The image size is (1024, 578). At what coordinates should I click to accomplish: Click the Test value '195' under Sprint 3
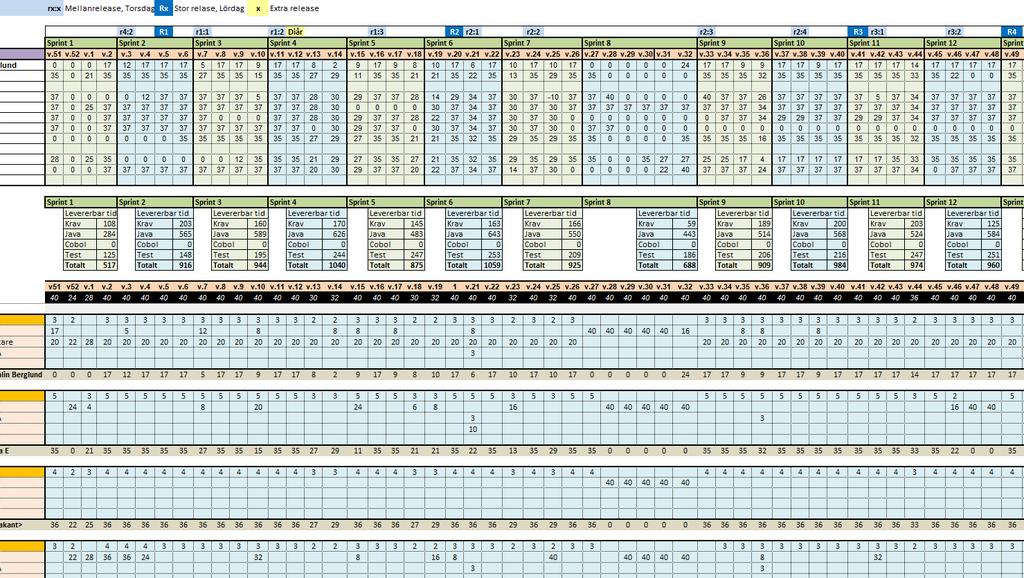coord(259,255)
